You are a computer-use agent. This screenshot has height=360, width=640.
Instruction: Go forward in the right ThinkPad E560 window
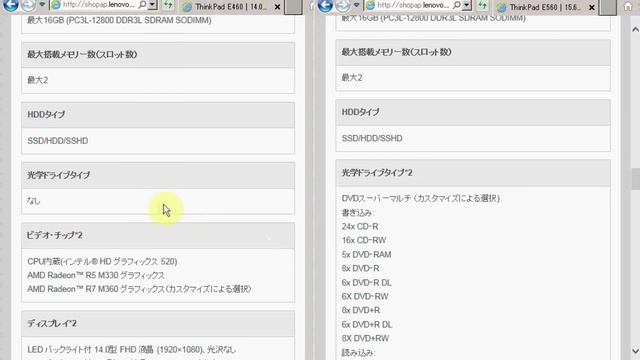343,5
